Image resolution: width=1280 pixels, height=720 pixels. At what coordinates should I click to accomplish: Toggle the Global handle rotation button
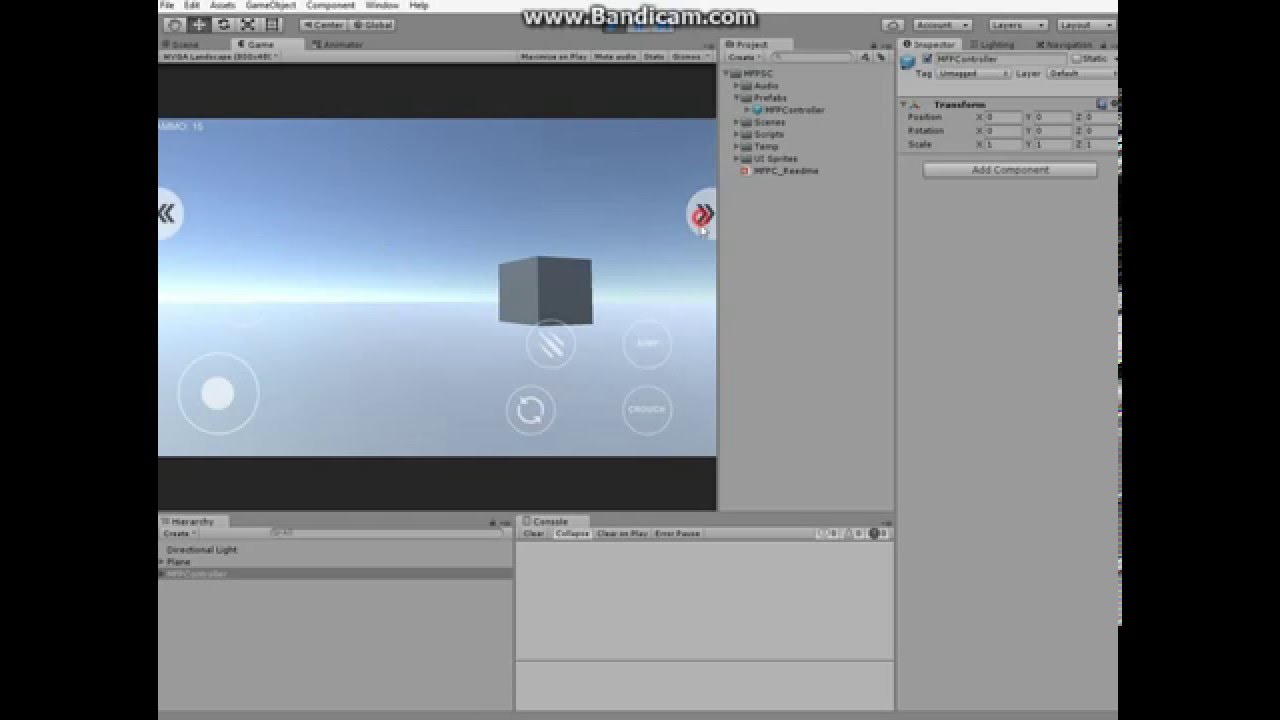click(x=373, y=25)
